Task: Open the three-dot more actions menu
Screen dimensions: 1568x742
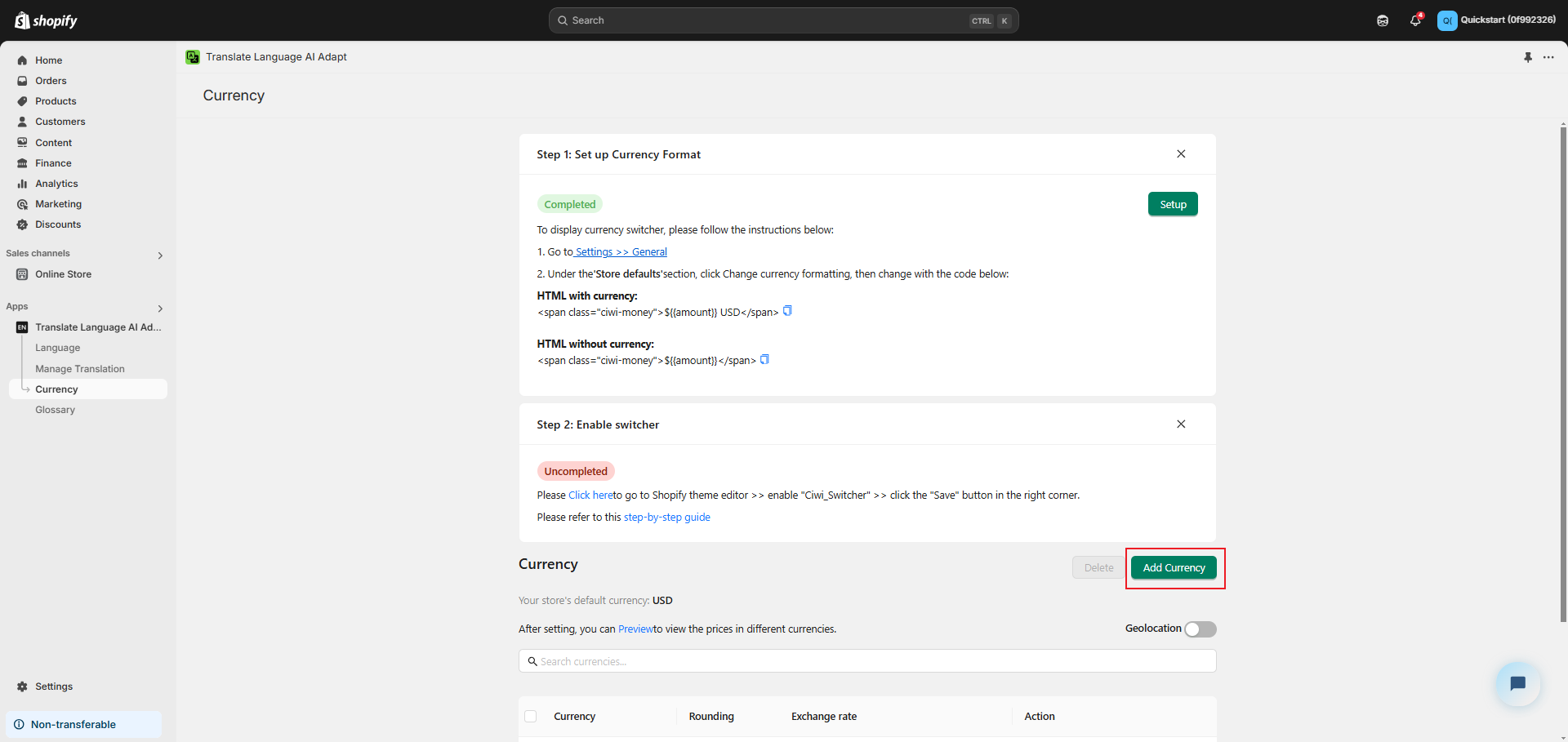Action: tap(1548, 57)
